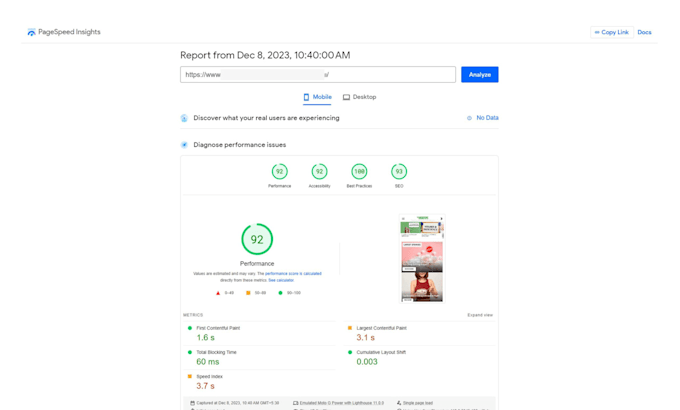Open the See calculator link
This screenshot has height=410, width=680.
281,280
